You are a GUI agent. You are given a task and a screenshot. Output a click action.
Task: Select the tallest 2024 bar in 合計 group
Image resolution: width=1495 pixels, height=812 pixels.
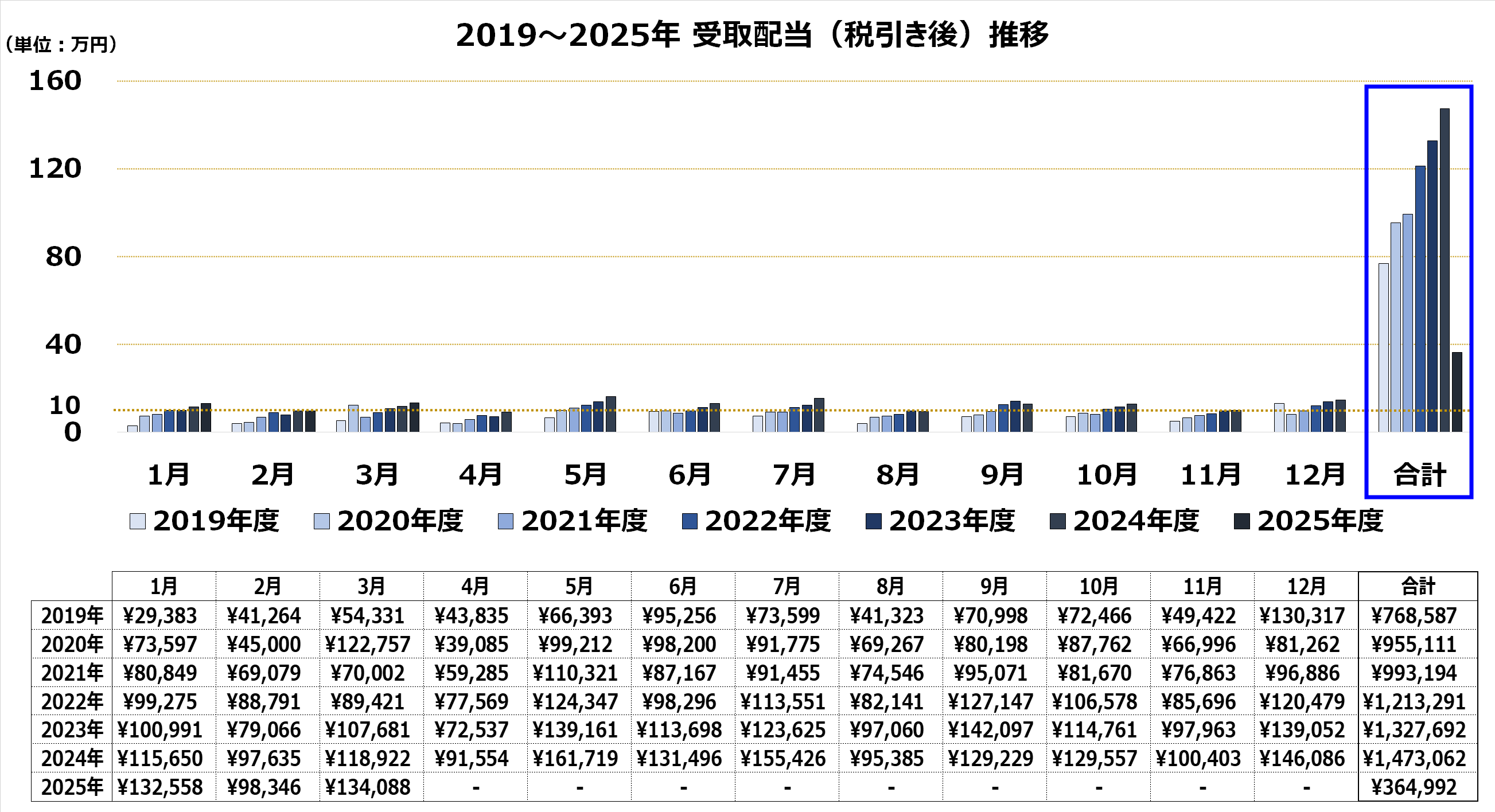point(1445,270)
